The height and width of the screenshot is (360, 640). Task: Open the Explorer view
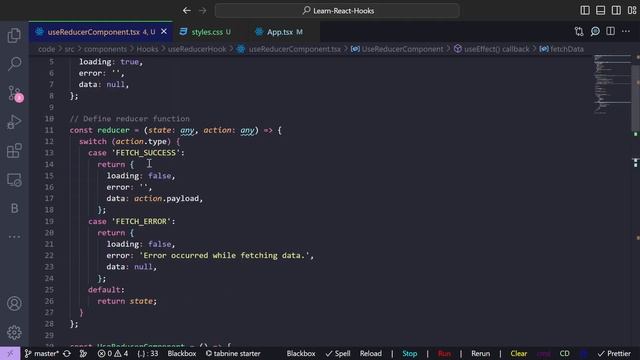point(14,36)
